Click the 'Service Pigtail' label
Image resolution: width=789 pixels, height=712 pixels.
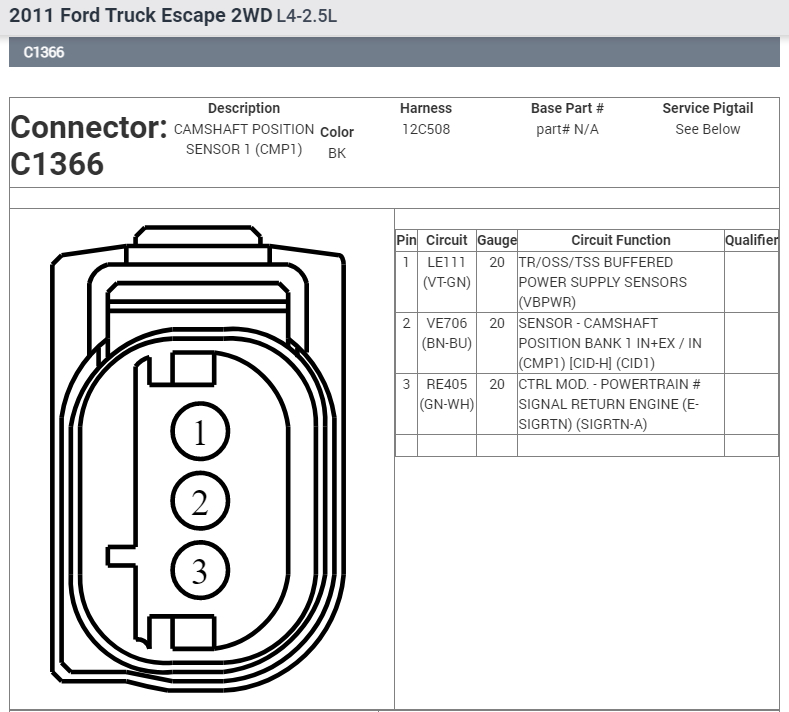(707, 108)
